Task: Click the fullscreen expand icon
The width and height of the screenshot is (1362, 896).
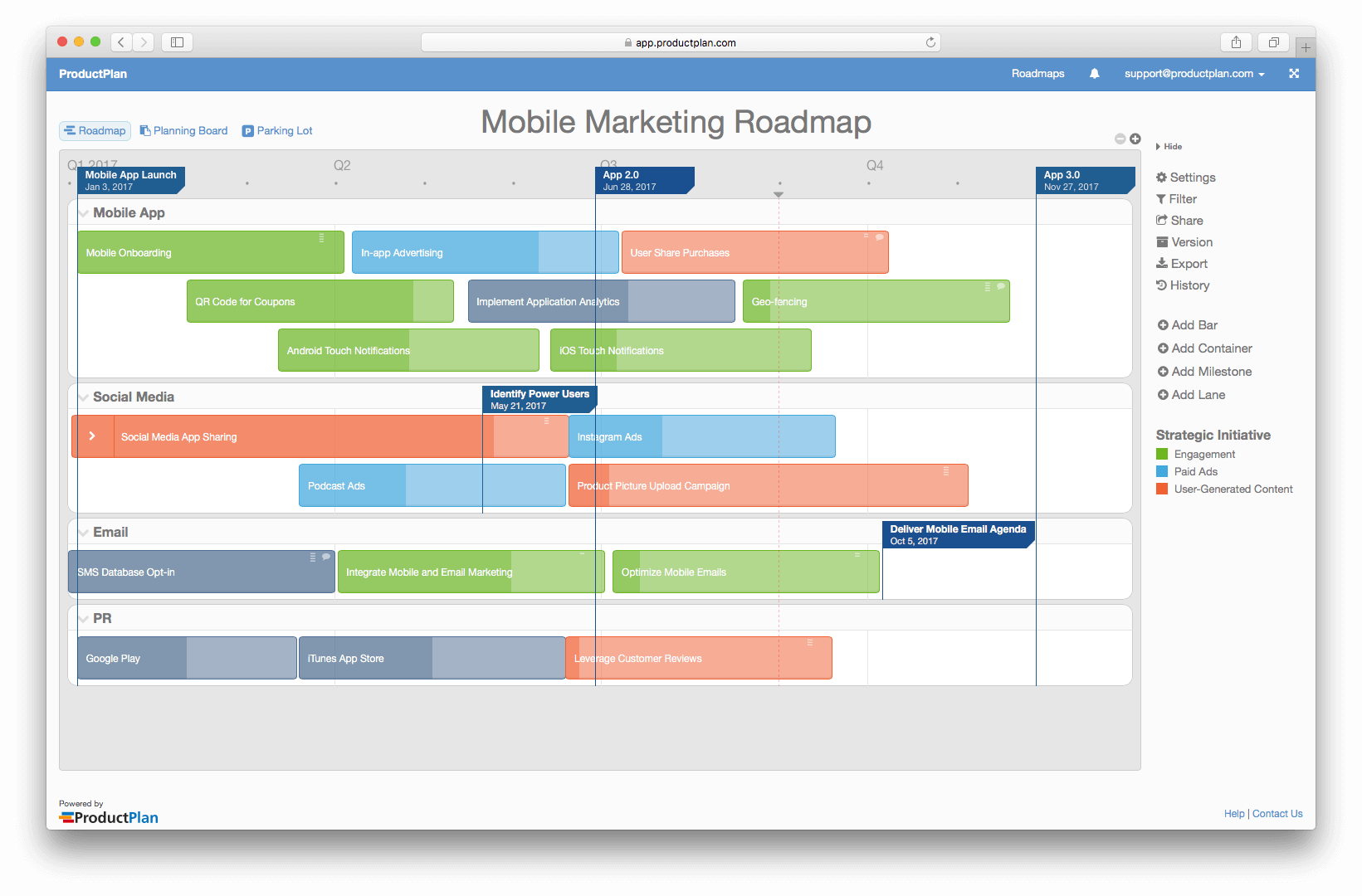Action: click(x=1293, y=74)
